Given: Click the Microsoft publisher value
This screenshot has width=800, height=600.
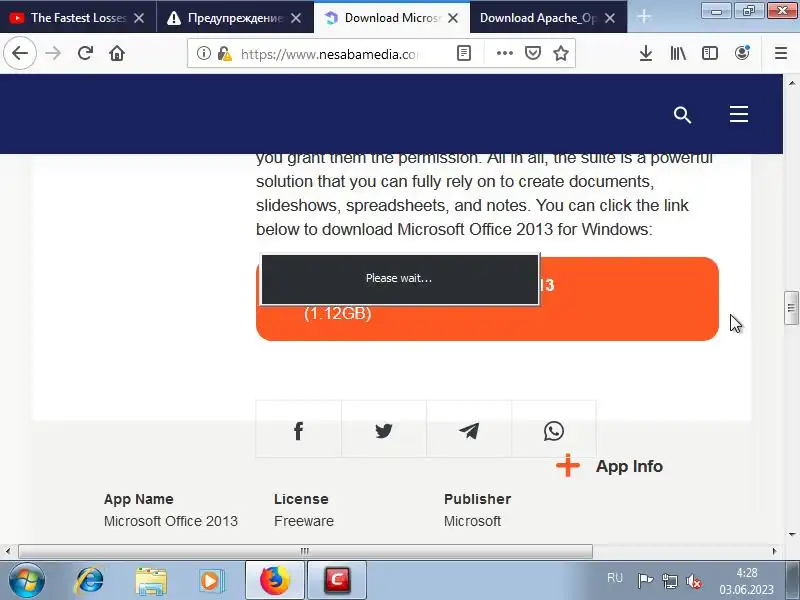Looking at the screenshot, I should coord(472,521).
